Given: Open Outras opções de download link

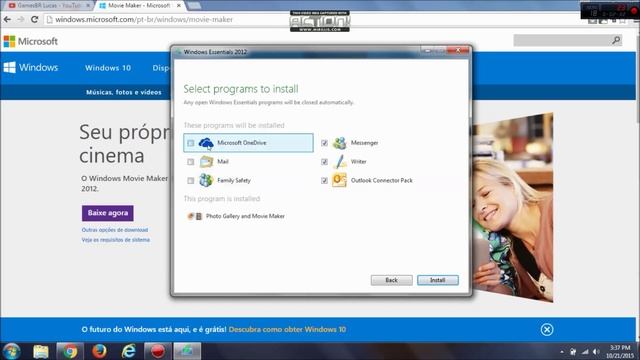Looking at the screenshot, I should tap(115, 230).
